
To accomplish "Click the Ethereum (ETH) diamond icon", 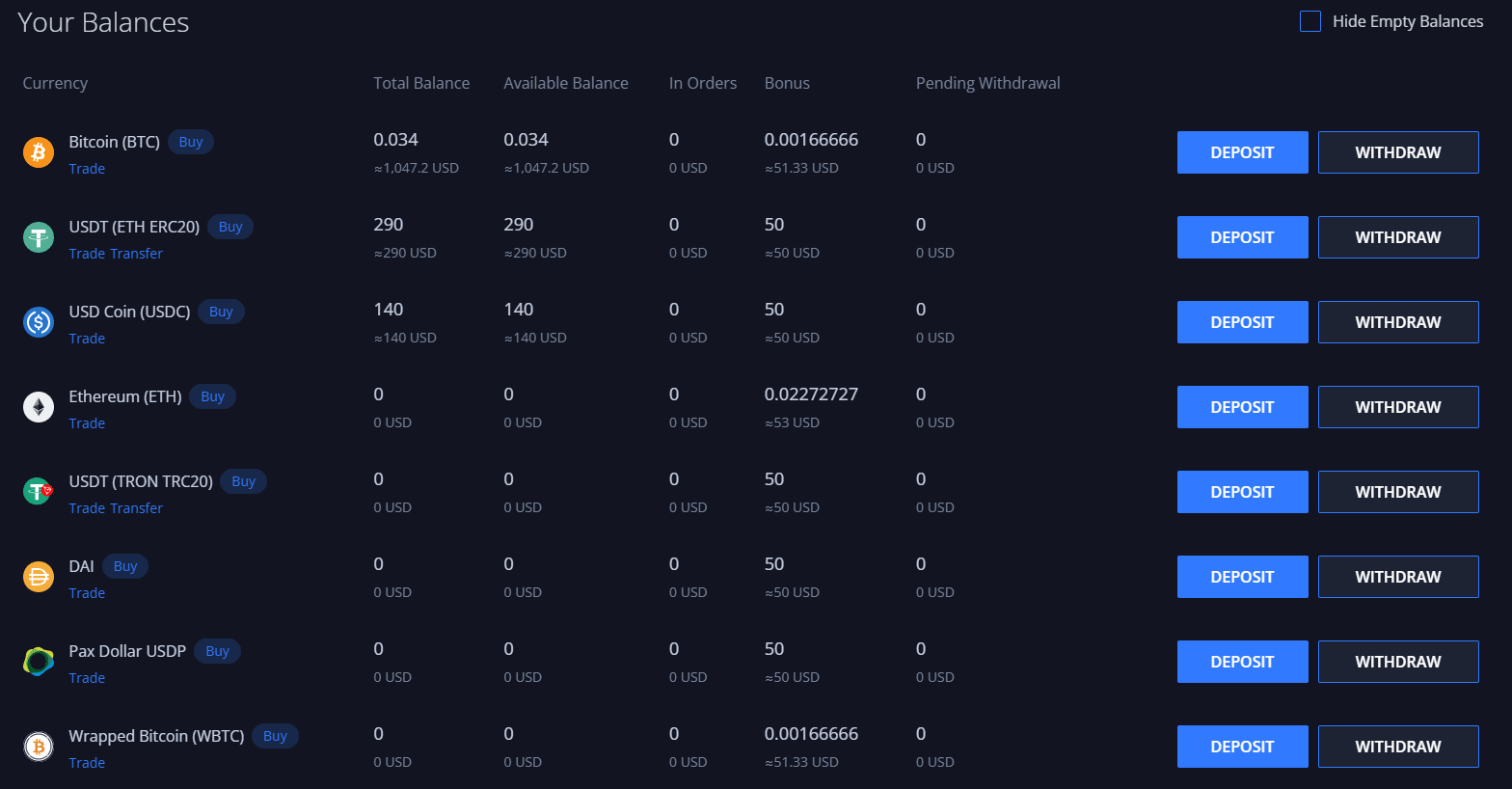I will point(39,407).
